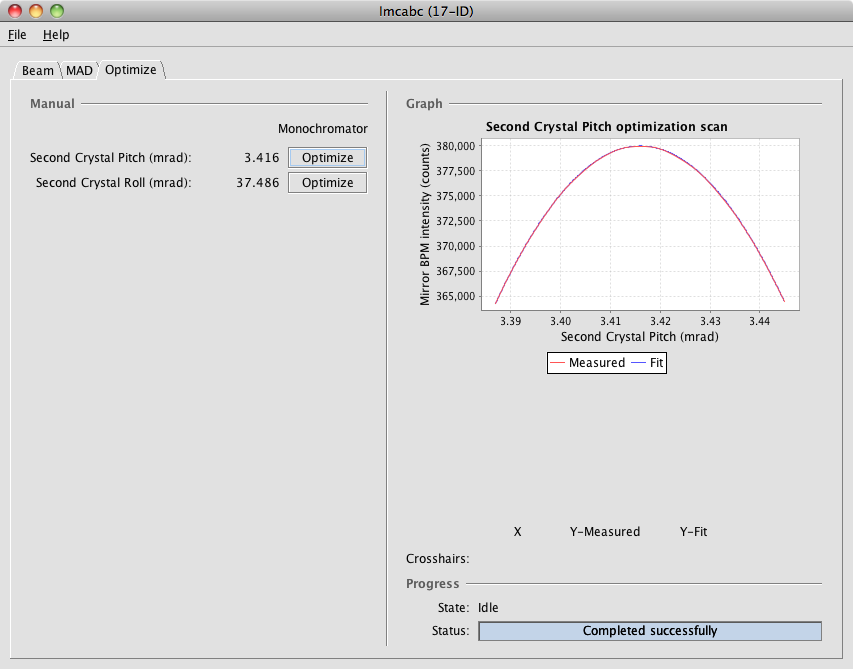Minimize the window with the yellow button

36,11
